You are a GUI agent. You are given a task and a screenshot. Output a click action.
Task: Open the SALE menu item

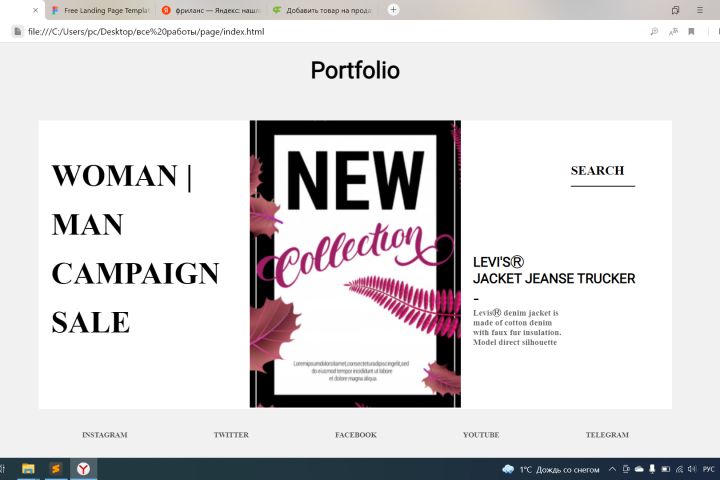91,322
